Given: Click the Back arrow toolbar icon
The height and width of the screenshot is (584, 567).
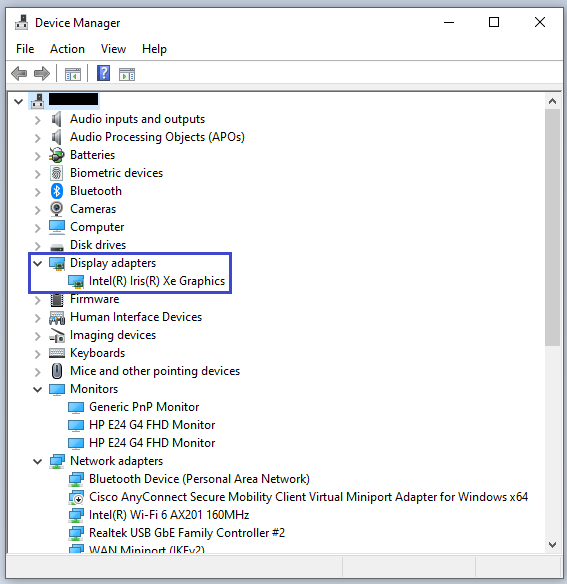Looking at the screenshot, I should pyautogui.click(x=19, y=73).
